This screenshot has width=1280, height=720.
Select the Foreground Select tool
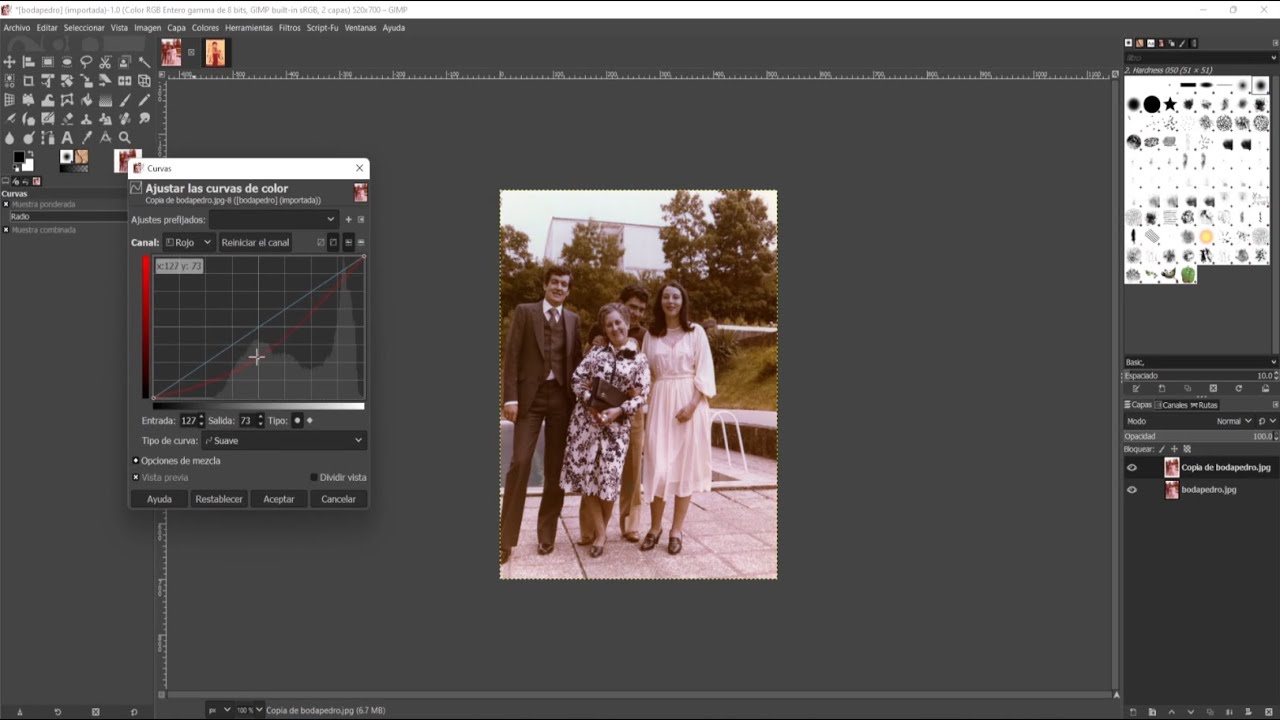coord(124,62)
